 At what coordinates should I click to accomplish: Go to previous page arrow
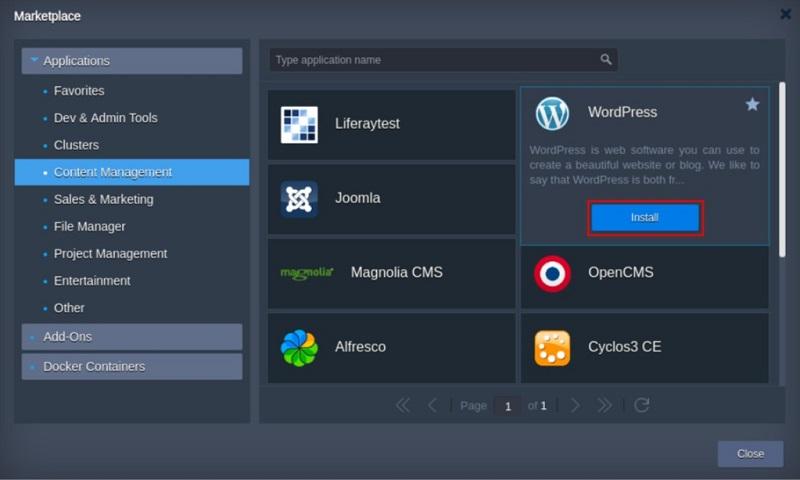pos(432,406)
